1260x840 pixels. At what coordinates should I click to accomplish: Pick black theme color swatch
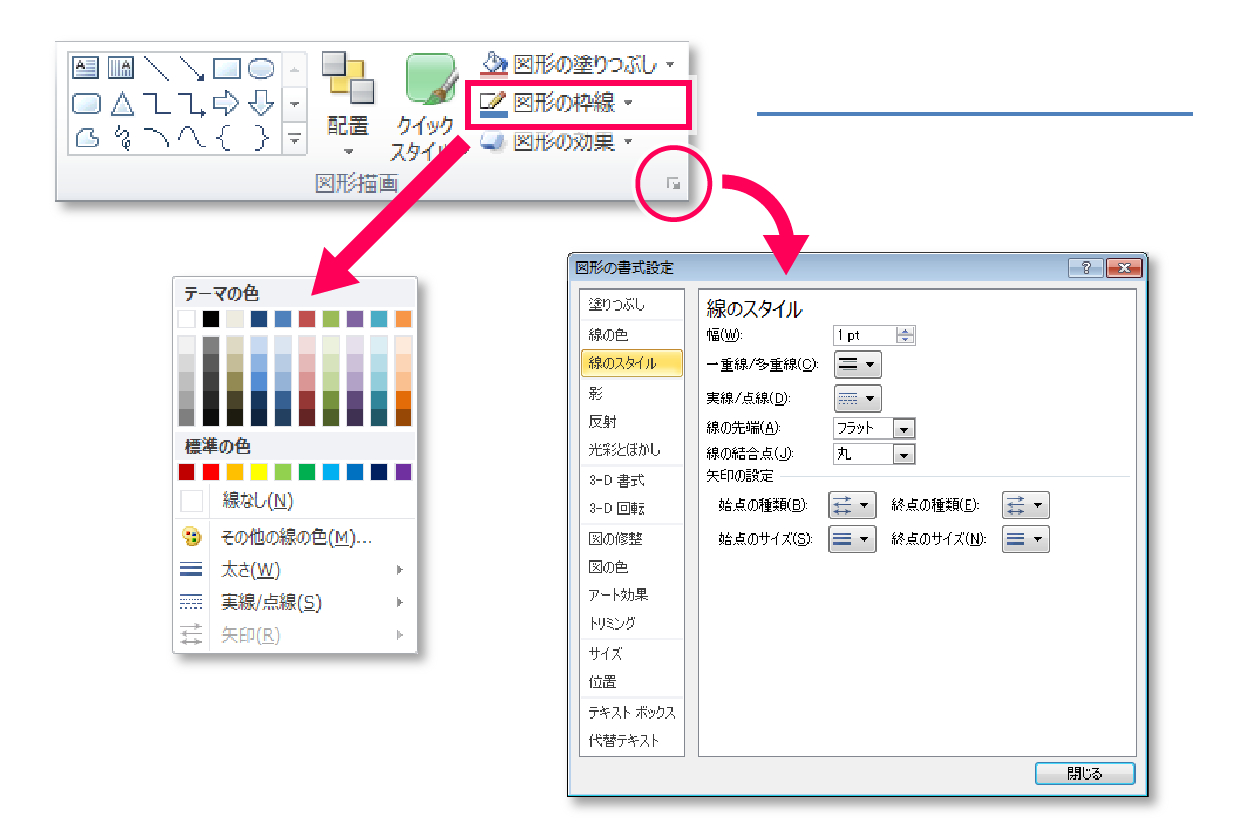[x=210, y=319]
